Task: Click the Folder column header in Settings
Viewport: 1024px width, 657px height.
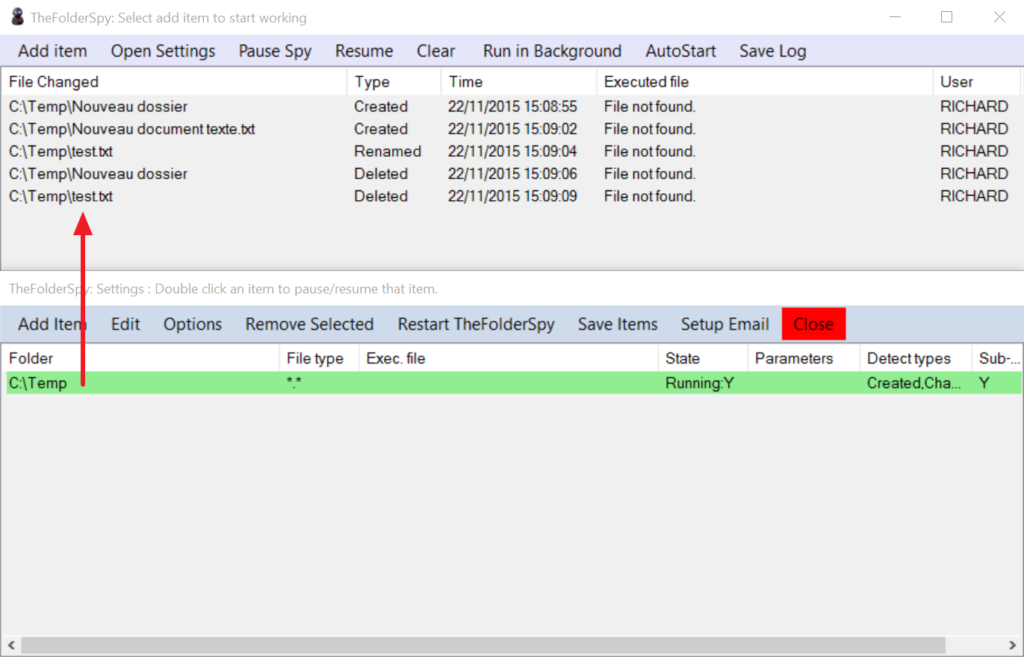Action: (x=140, y=359)
